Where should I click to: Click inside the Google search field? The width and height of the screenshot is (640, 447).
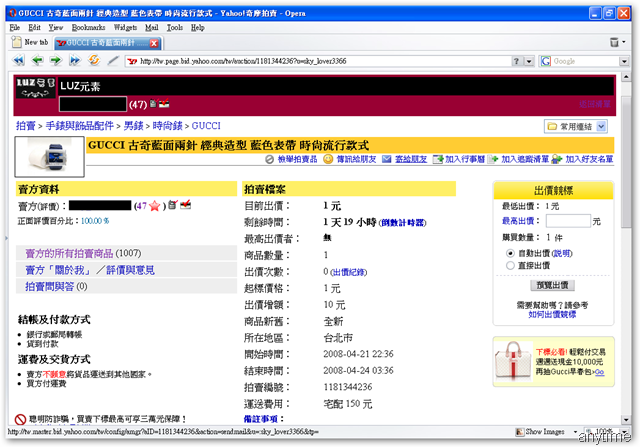coord(585,61)
